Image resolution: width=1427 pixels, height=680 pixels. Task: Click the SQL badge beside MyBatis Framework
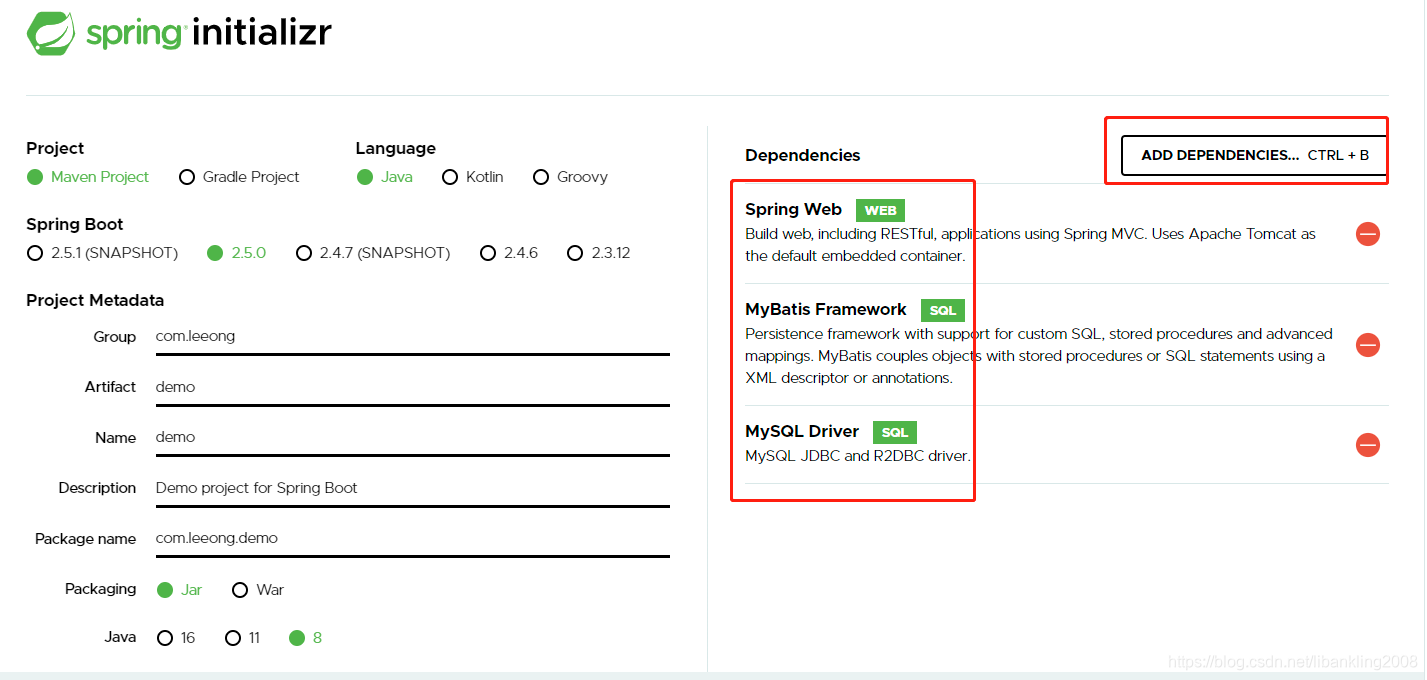(x=943, y=310)
